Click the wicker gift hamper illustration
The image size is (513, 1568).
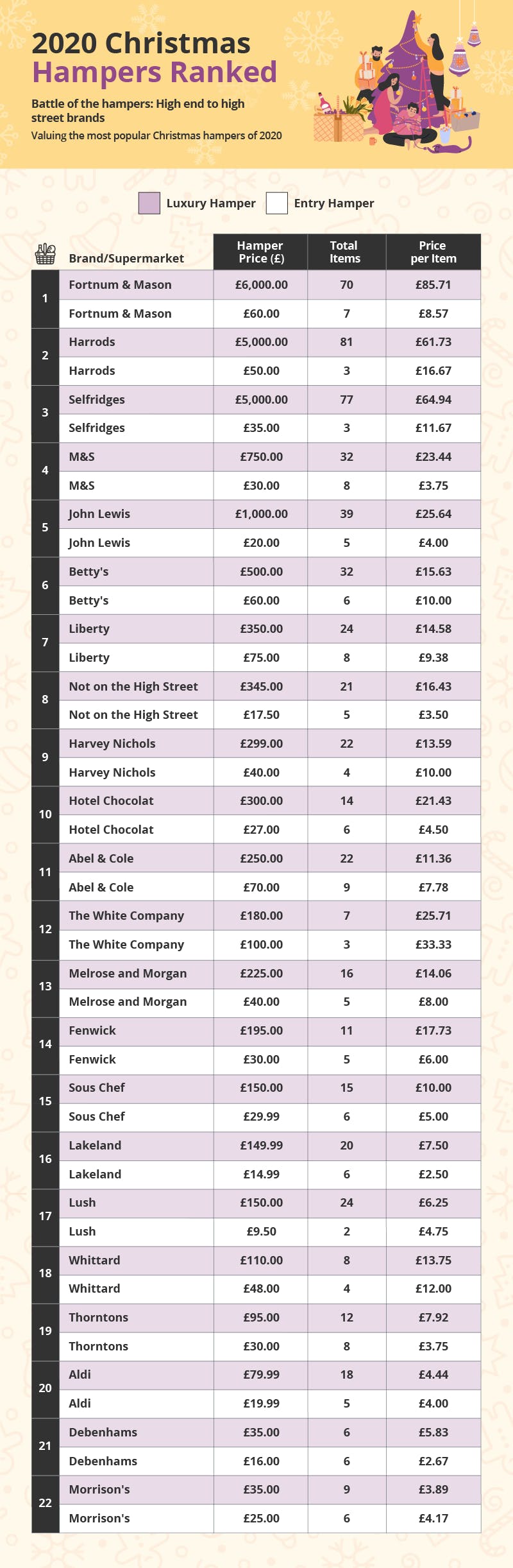pyautogui.click(x=338, y=125)
